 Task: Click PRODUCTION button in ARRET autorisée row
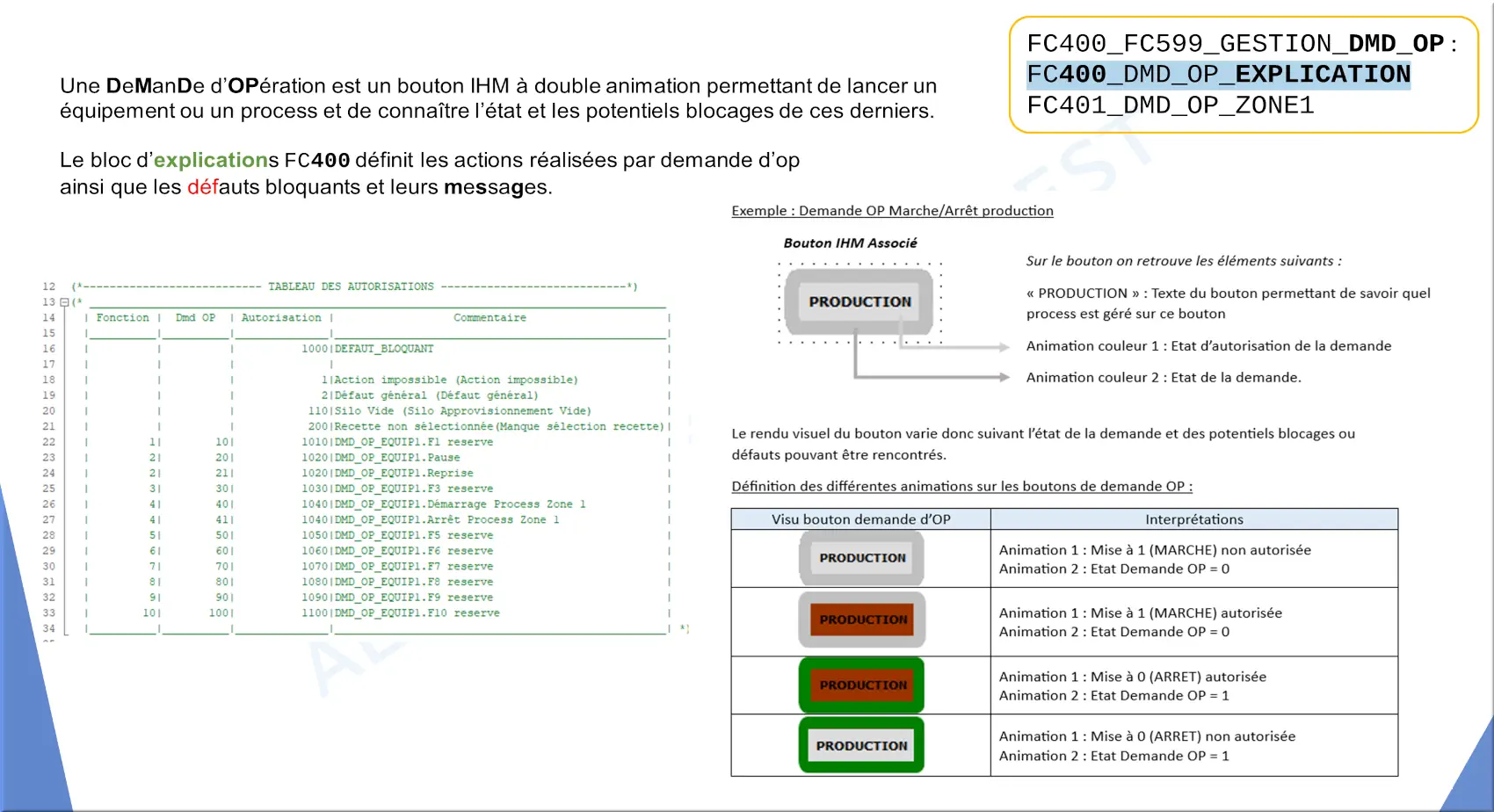tap(862, 685)
